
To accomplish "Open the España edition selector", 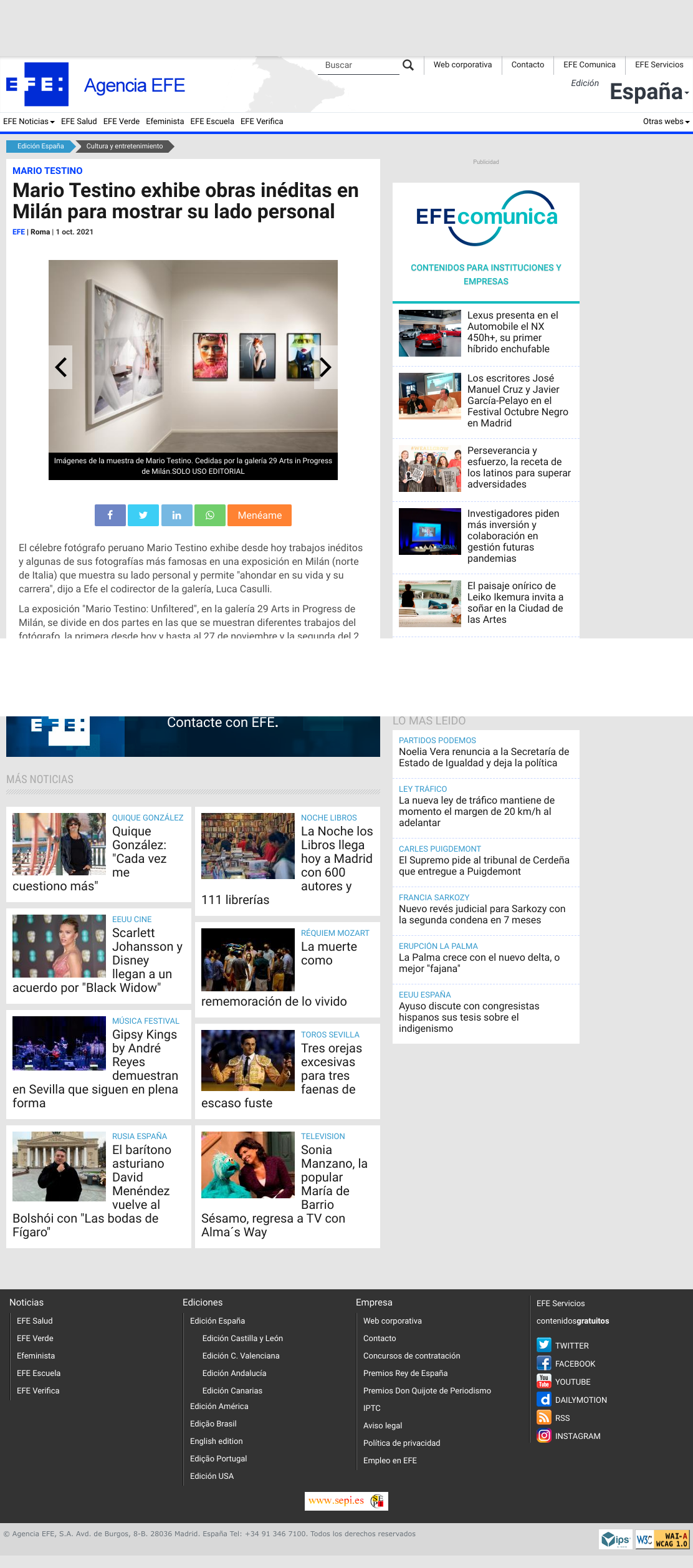I will (x=649, y=92).
